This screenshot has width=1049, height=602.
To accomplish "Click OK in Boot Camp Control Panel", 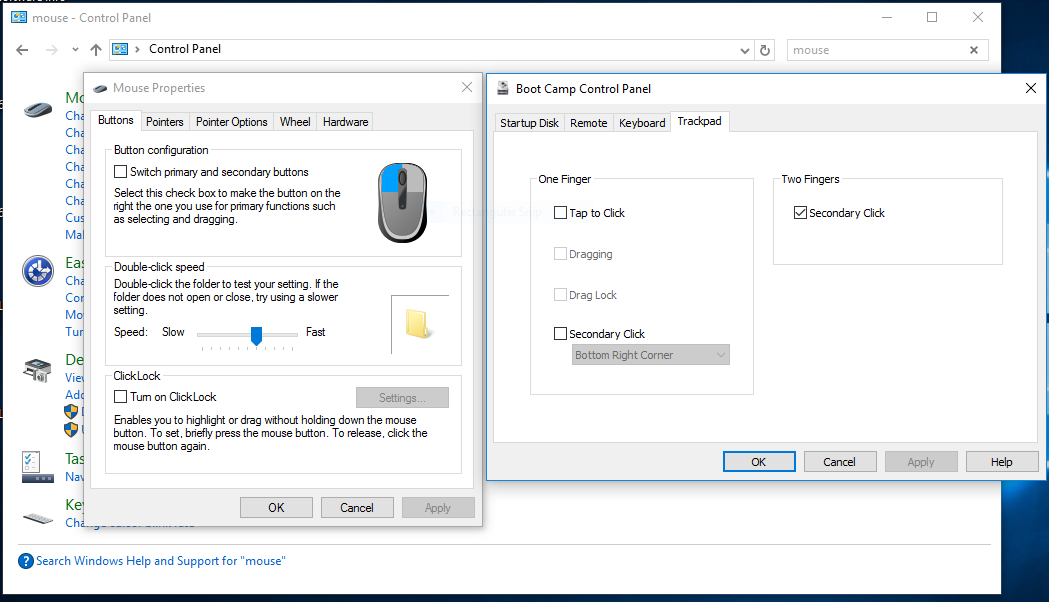I will coord(759,462).
